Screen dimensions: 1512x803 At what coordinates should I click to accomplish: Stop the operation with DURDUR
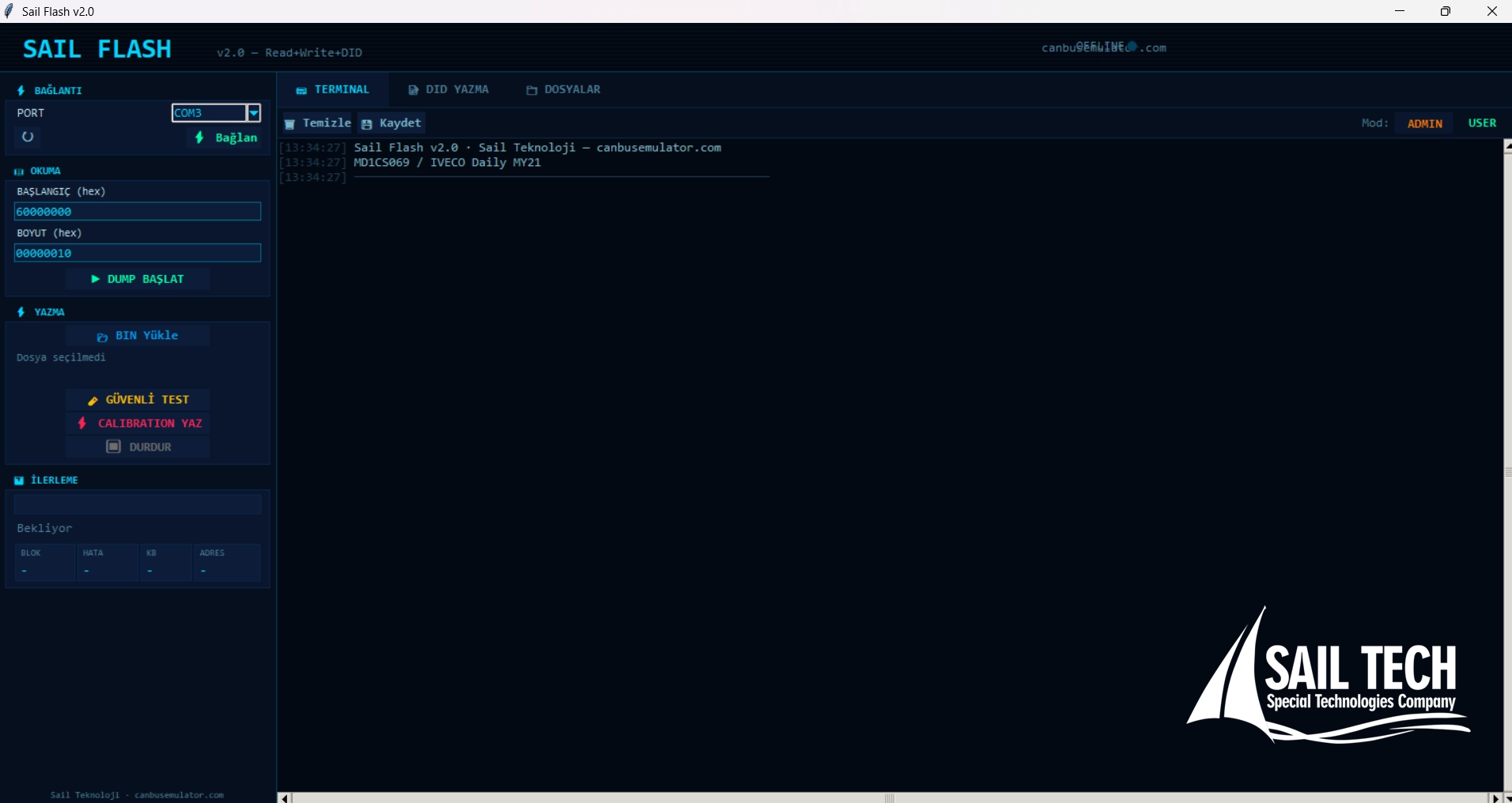tap(138, 447)
